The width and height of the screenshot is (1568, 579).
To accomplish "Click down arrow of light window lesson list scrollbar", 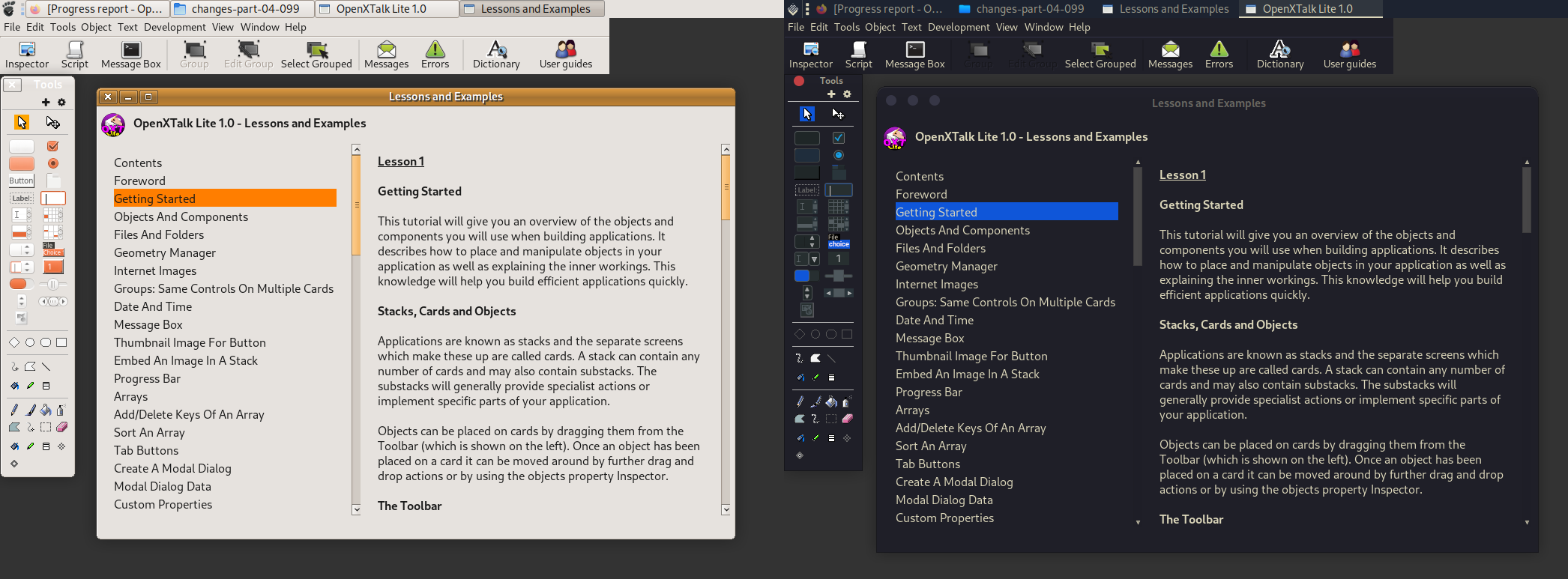I will (x=356, y=509).
